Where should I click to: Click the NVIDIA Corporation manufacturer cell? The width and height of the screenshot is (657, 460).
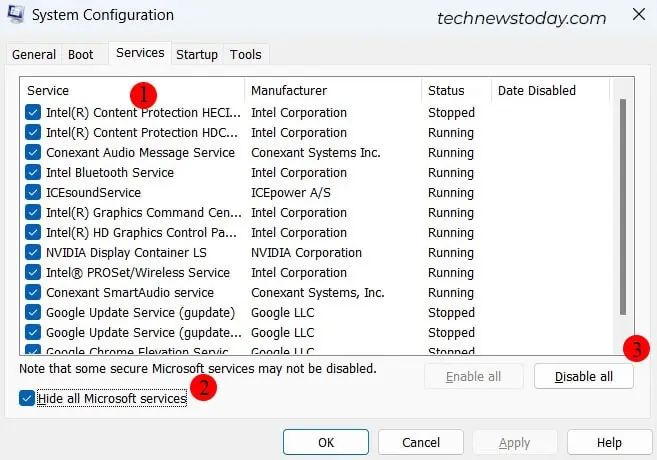[306, 253]
